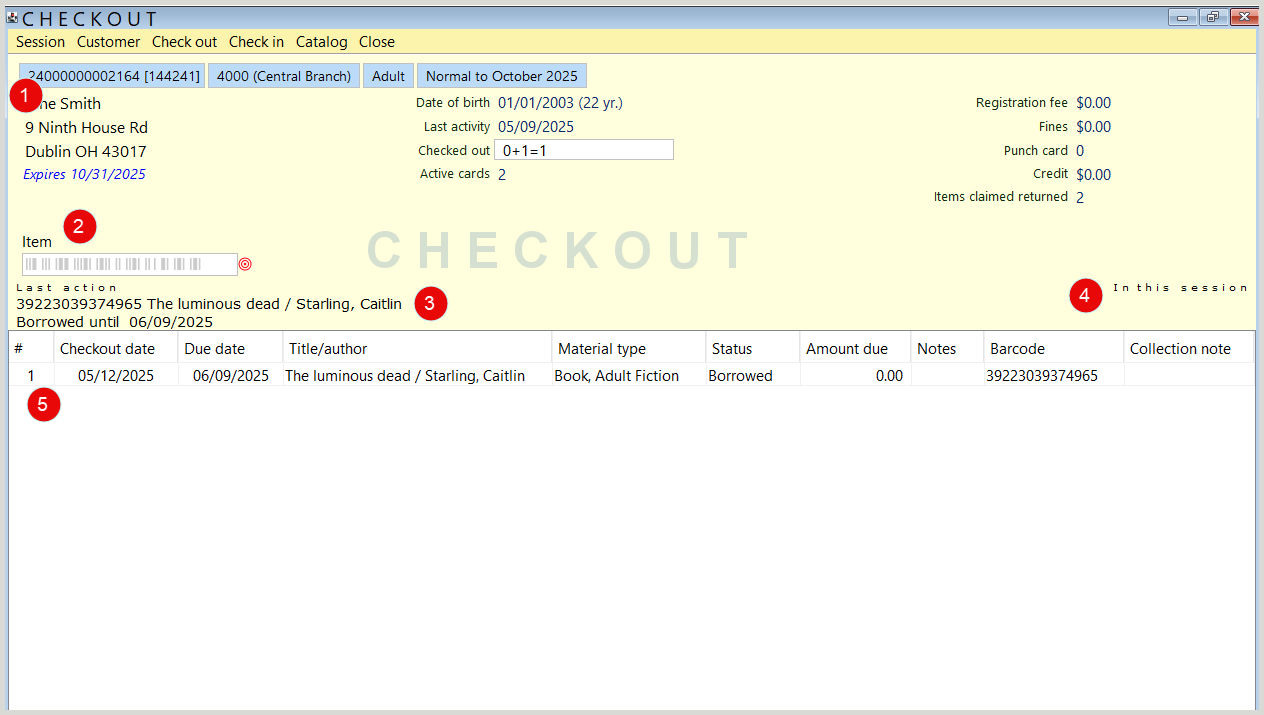This screenshot has width=1264, height=715.
Task: Minimize the CHECKOUT window
Action: point(1183,17)
